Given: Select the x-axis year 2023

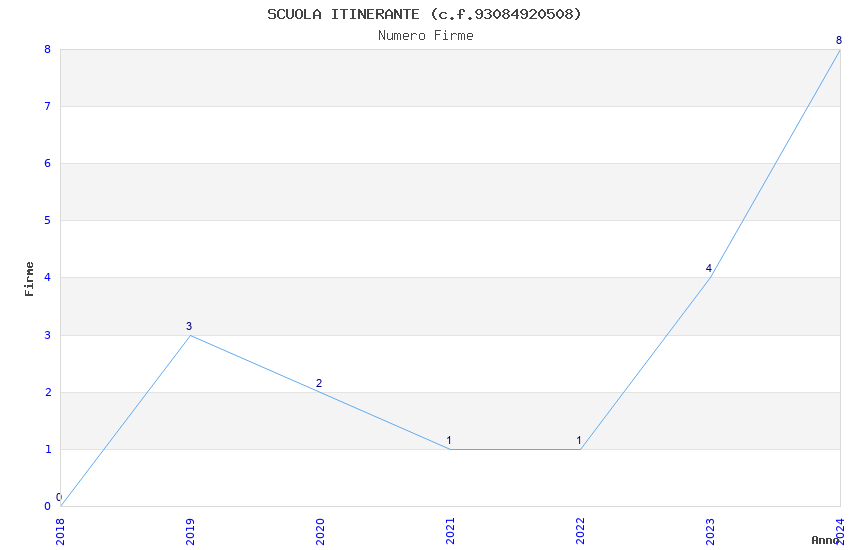Looking at the screenshot, I should coord(711,532).
